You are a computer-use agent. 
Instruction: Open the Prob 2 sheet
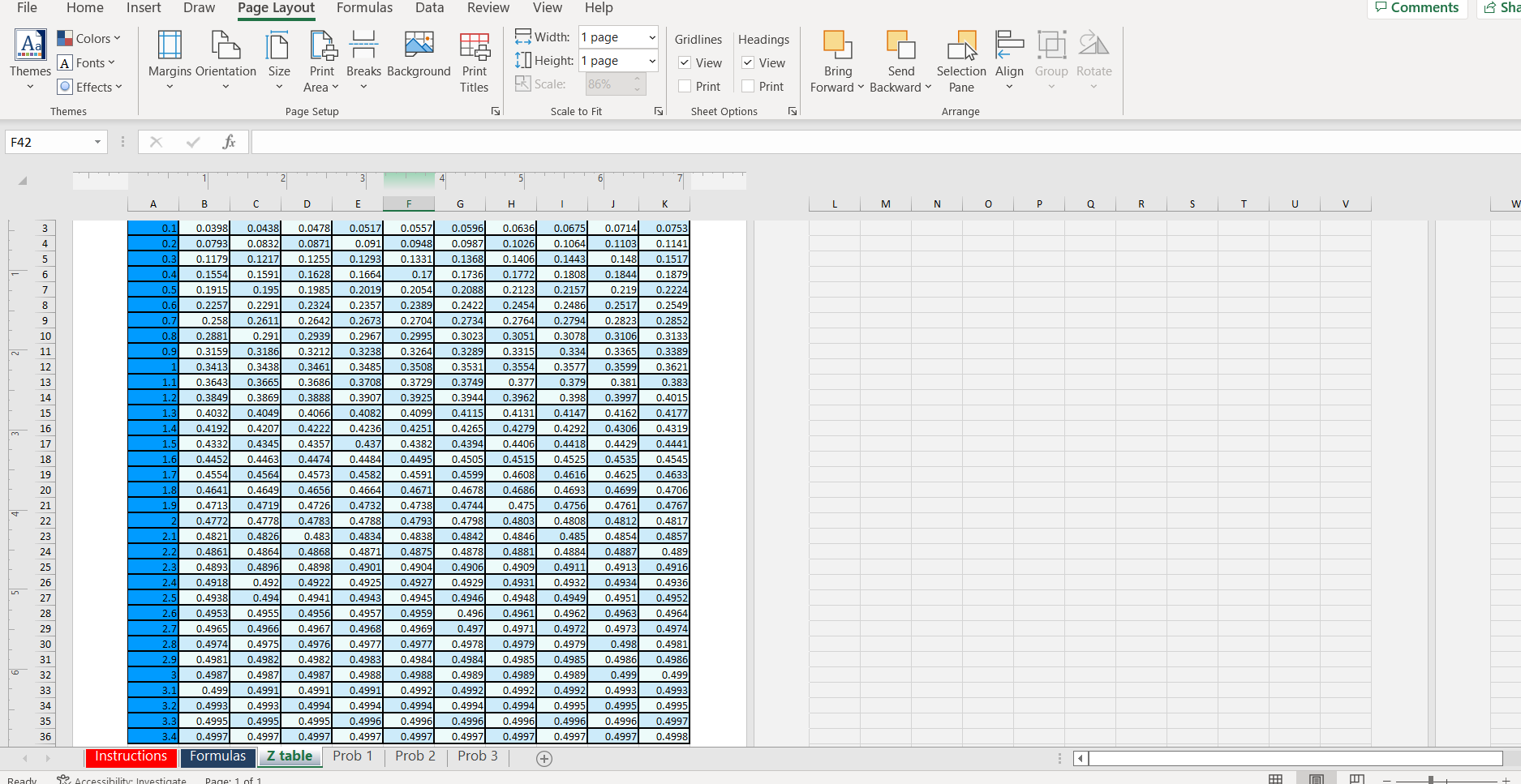[415, 756]
